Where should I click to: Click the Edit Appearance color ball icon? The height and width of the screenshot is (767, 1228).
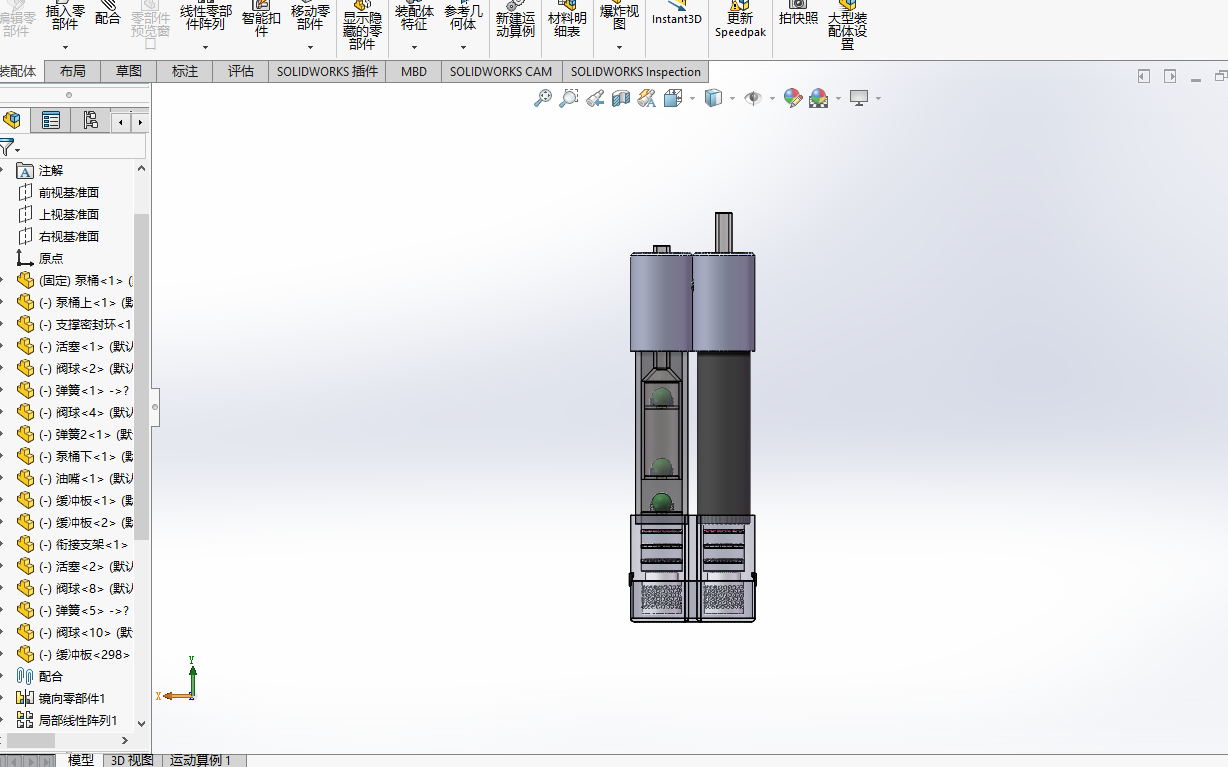793,98
